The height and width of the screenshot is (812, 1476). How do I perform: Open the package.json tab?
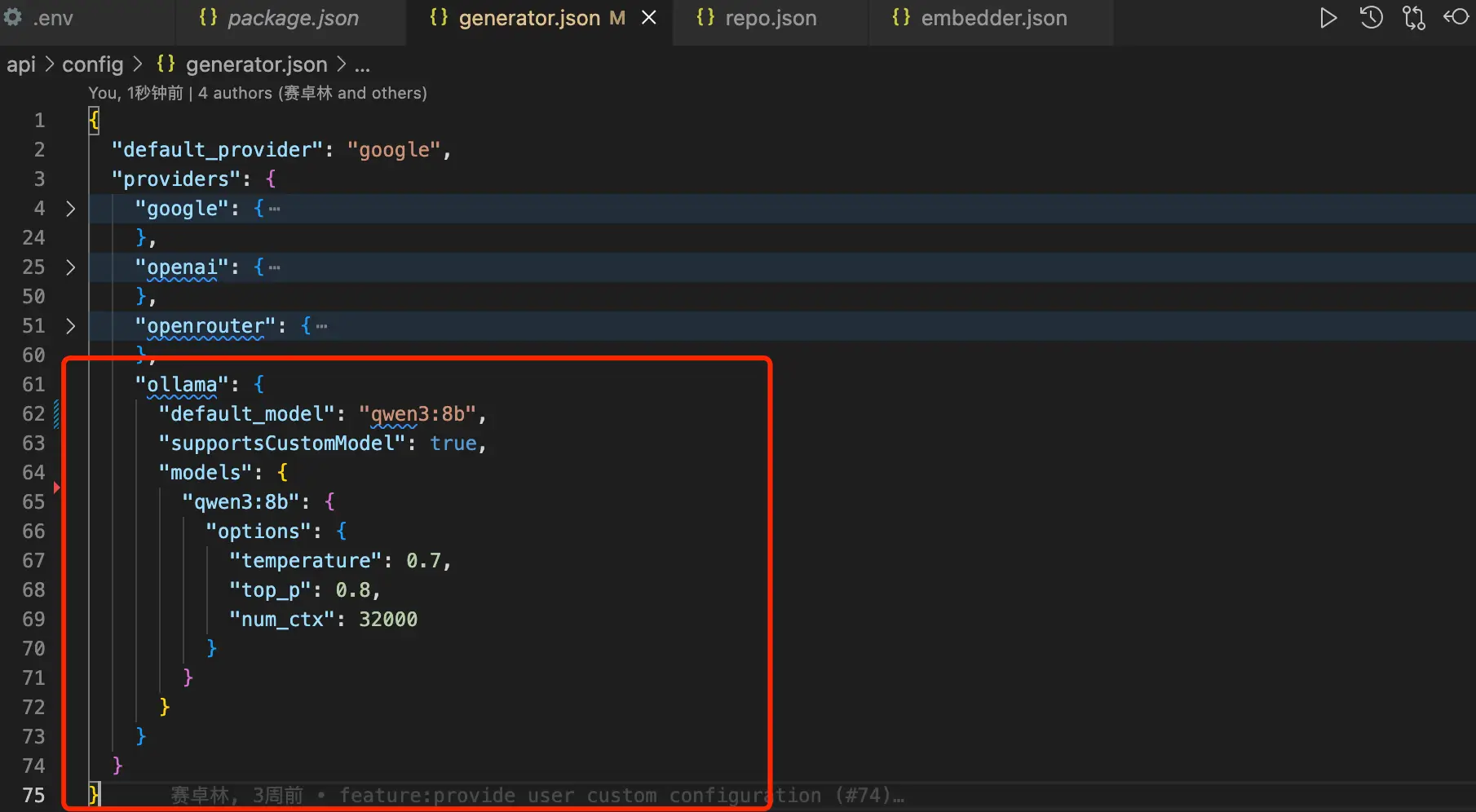click(291, 18)
